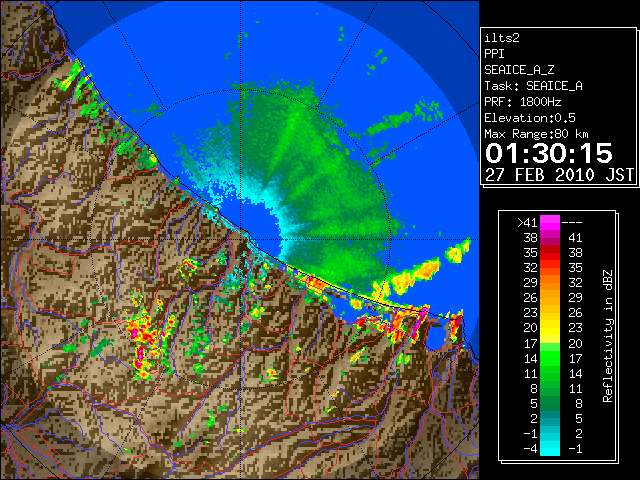Pick the bright magenta >41 dBZ swatch
640x480 pixels.
[550, 222]
